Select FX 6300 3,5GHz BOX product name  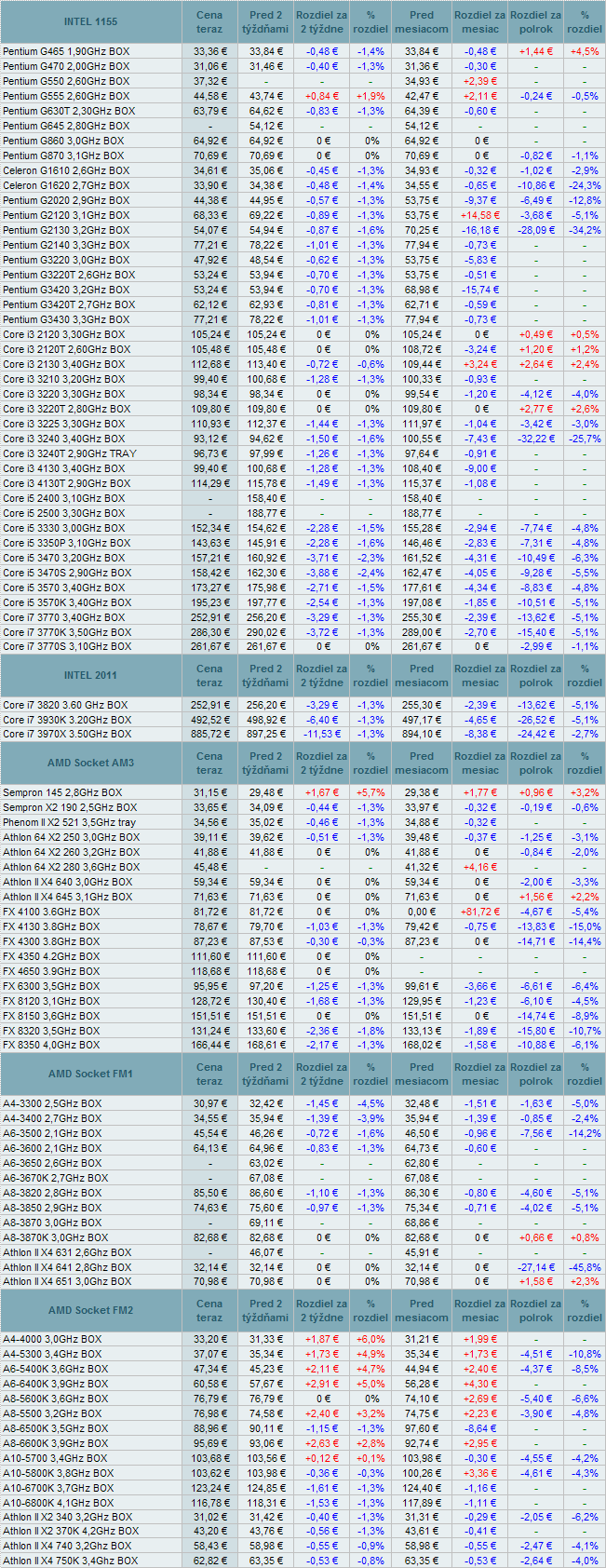(51, 986)
